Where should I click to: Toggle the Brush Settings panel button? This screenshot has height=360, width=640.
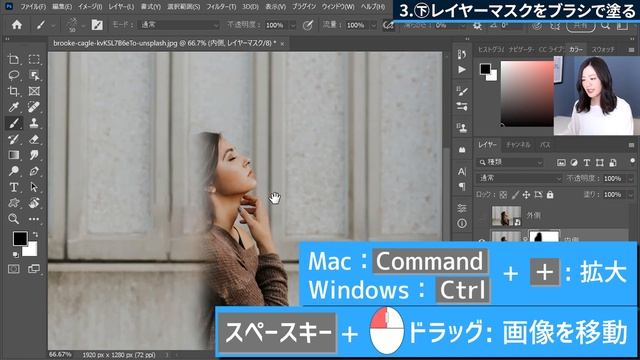pos(97,25)
